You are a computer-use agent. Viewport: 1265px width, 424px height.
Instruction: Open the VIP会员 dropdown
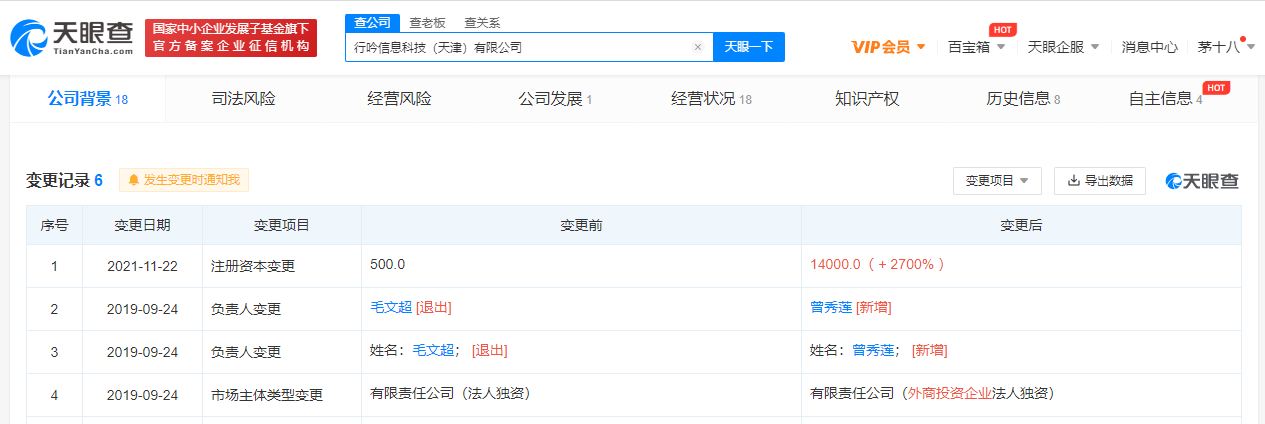(888, 47)
